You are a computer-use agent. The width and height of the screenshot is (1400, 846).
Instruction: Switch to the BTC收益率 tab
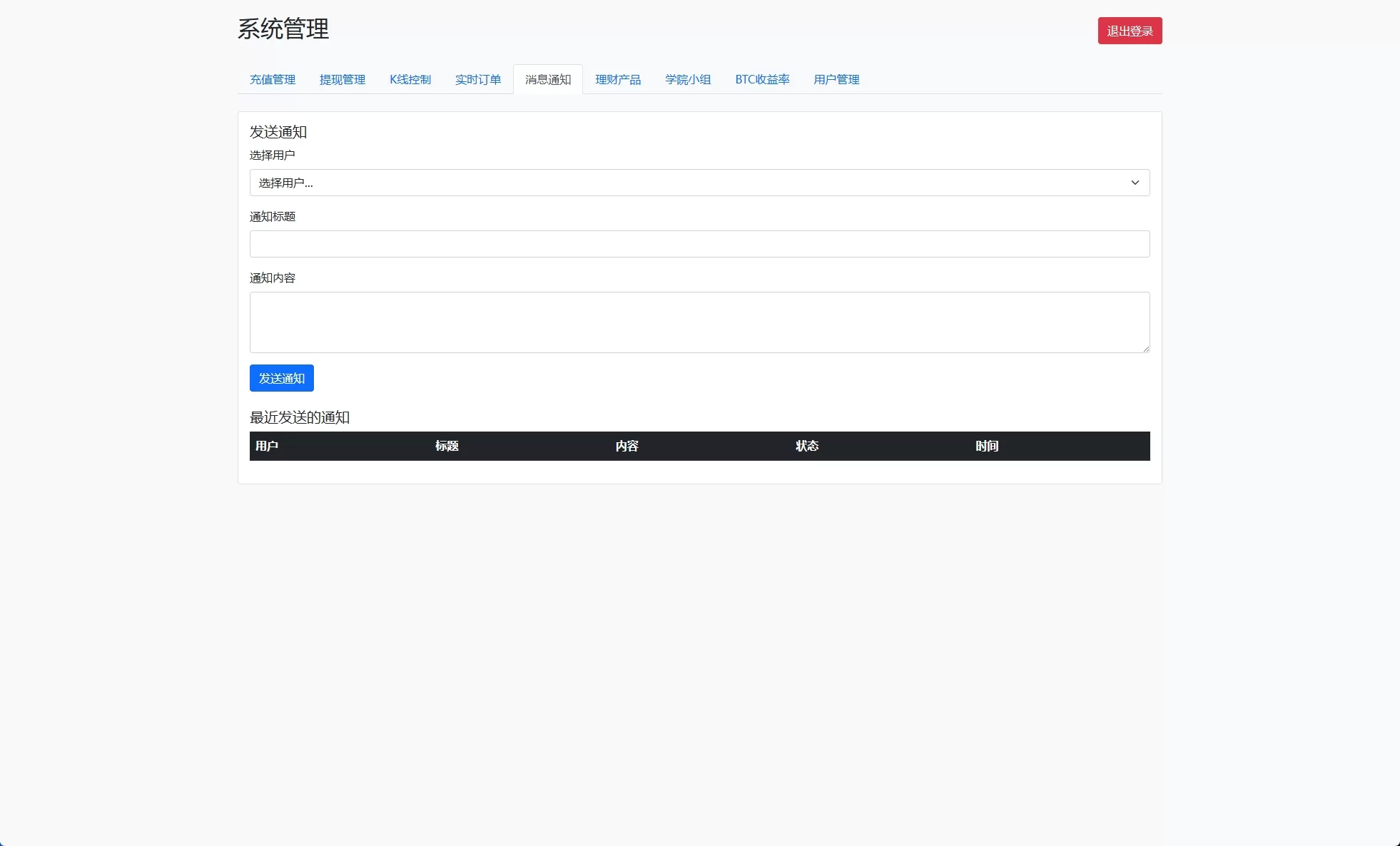tap(762, 79)
